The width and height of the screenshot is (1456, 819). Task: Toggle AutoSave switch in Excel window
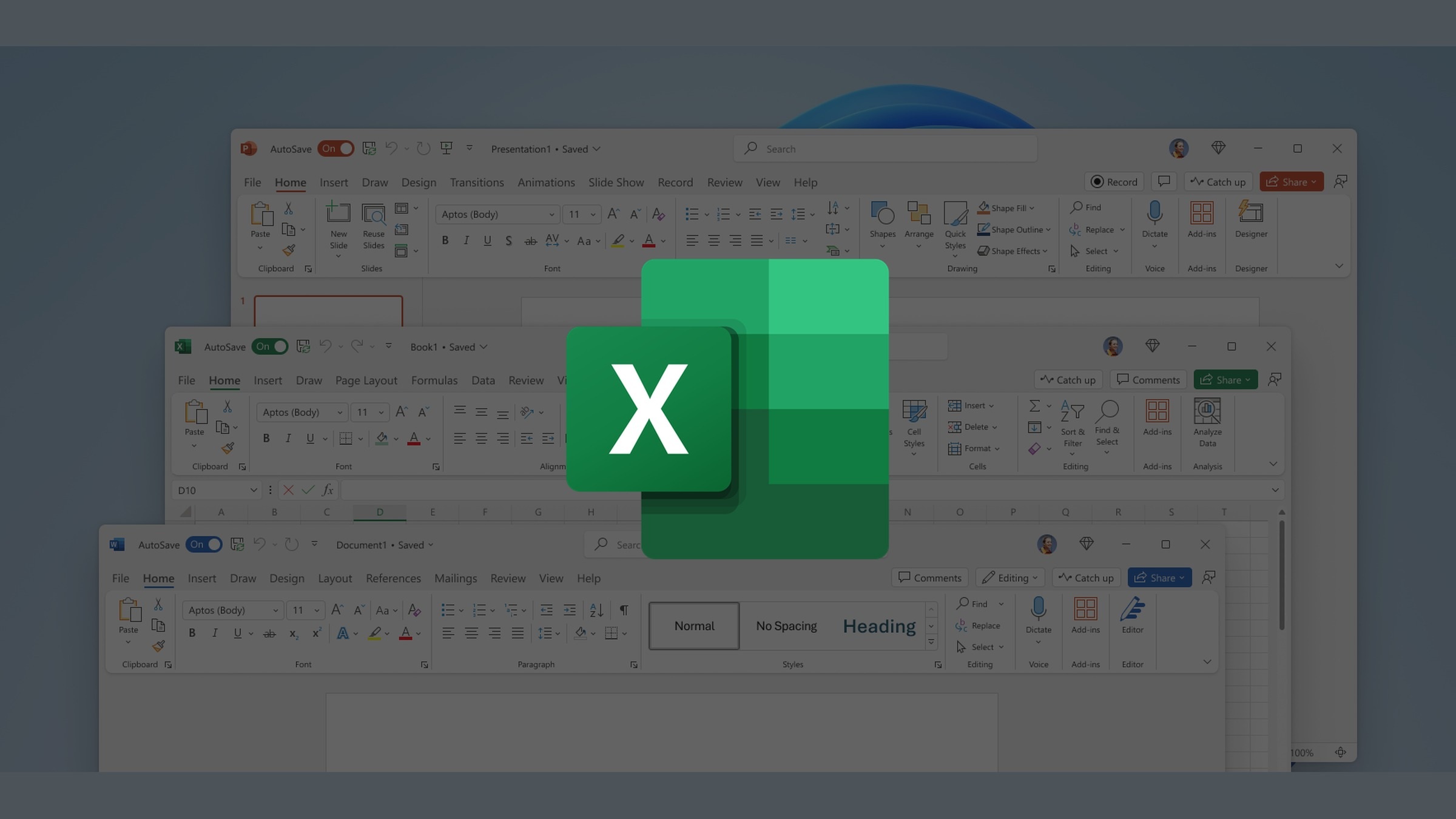(x=270, y=346)
